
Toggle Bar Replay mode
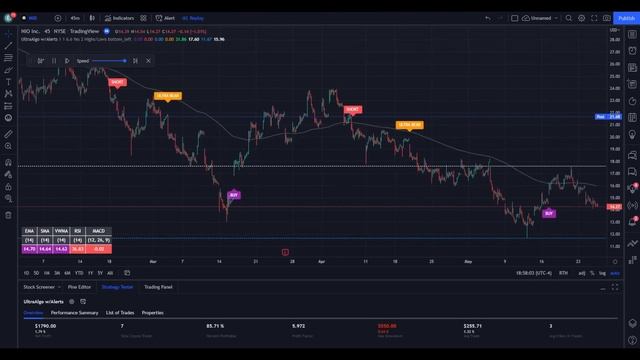(193, 18)
